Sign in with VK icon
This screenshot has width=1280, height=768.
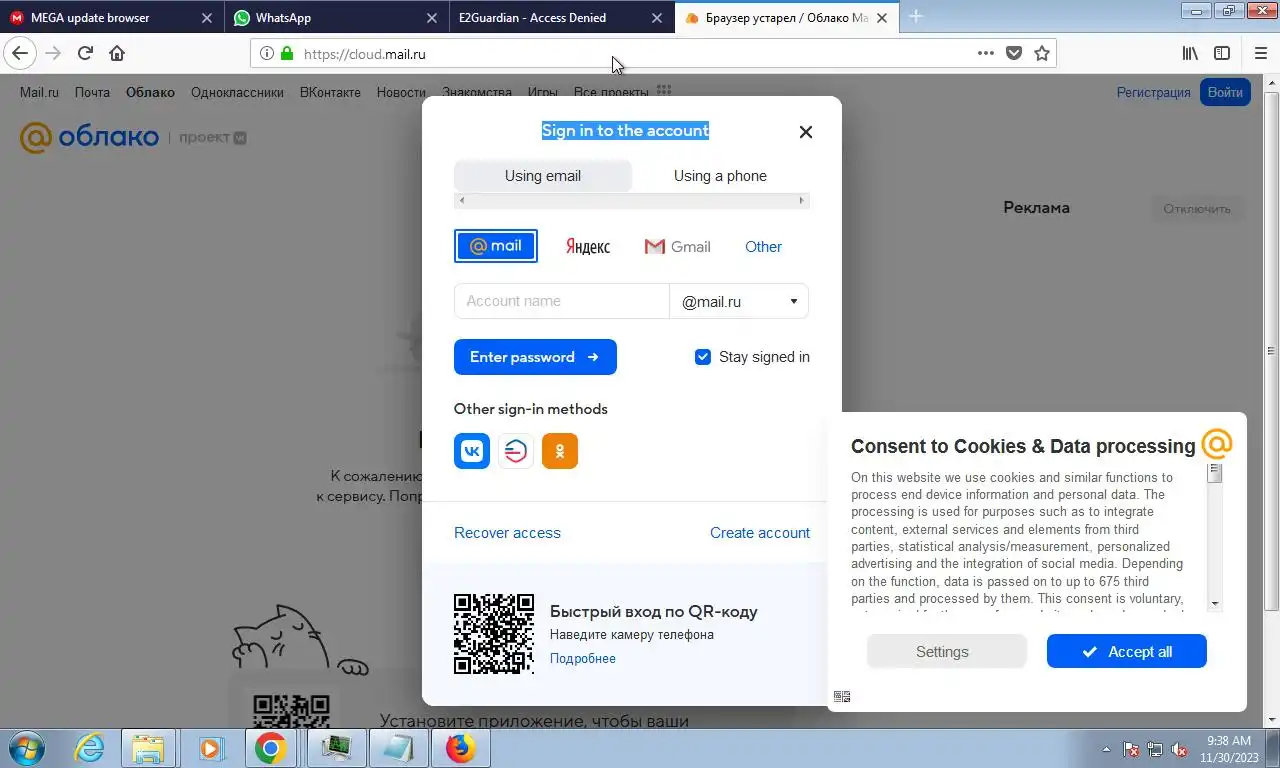point(472,451)
